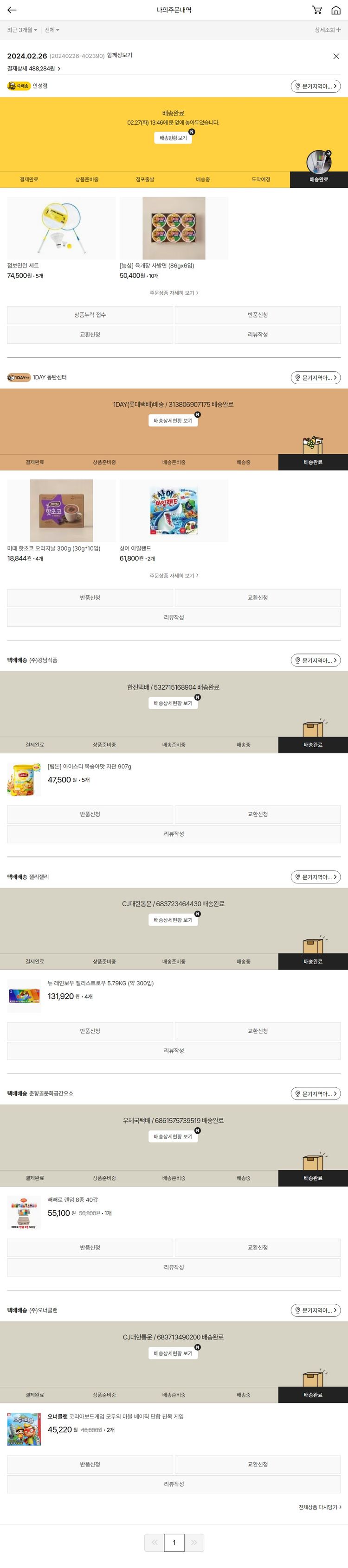Expand 상세조회 search options
The height and width of the screenshot is (1568, 348).
point(328,30)
